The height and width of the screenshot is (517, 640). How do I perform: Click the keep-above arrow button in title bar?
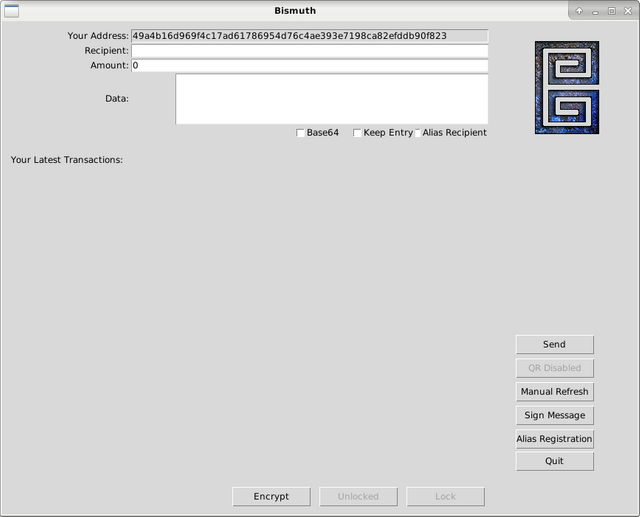(579, 11)
